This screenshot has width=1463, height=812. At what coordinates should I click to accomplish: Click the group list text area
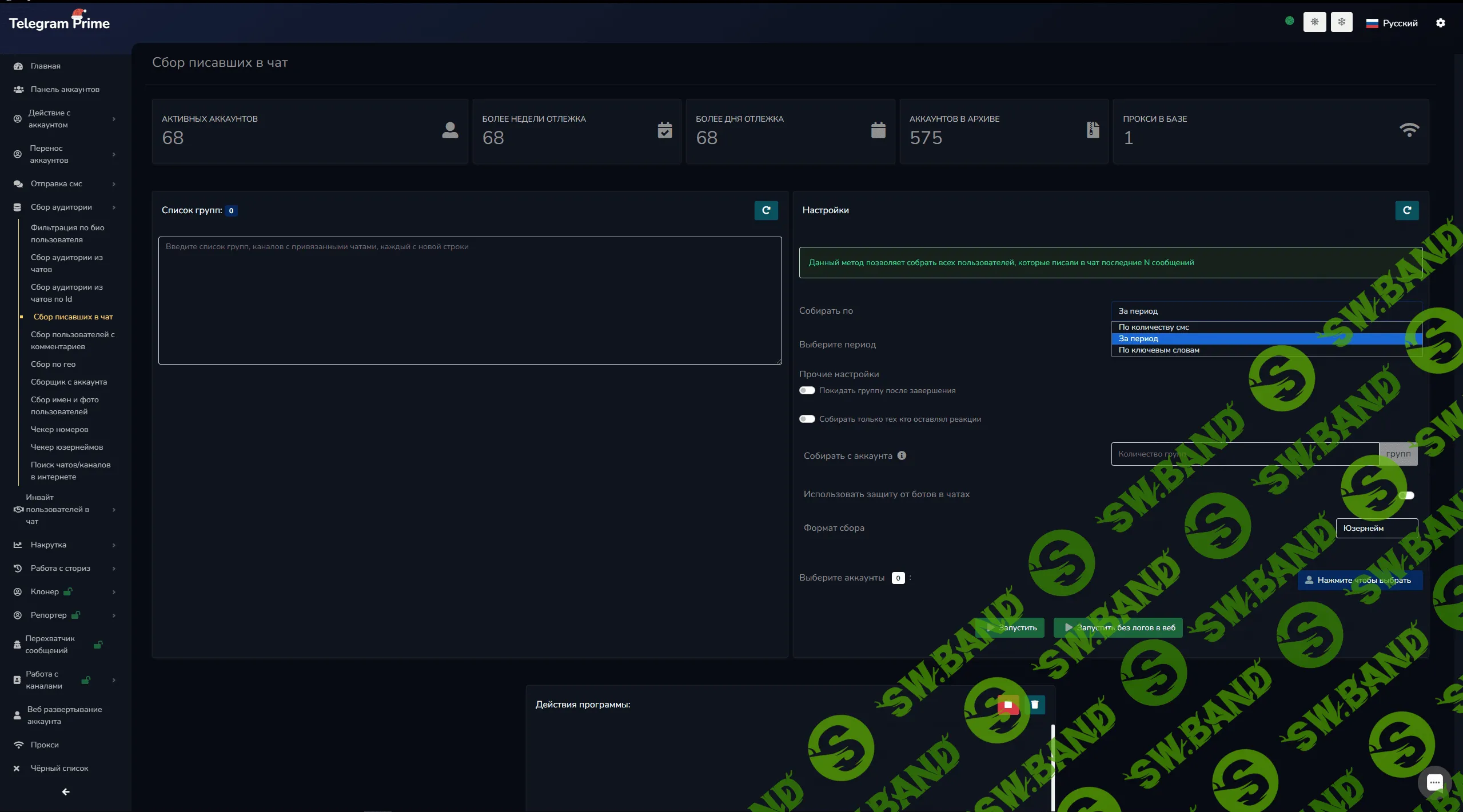coord(469,301)
